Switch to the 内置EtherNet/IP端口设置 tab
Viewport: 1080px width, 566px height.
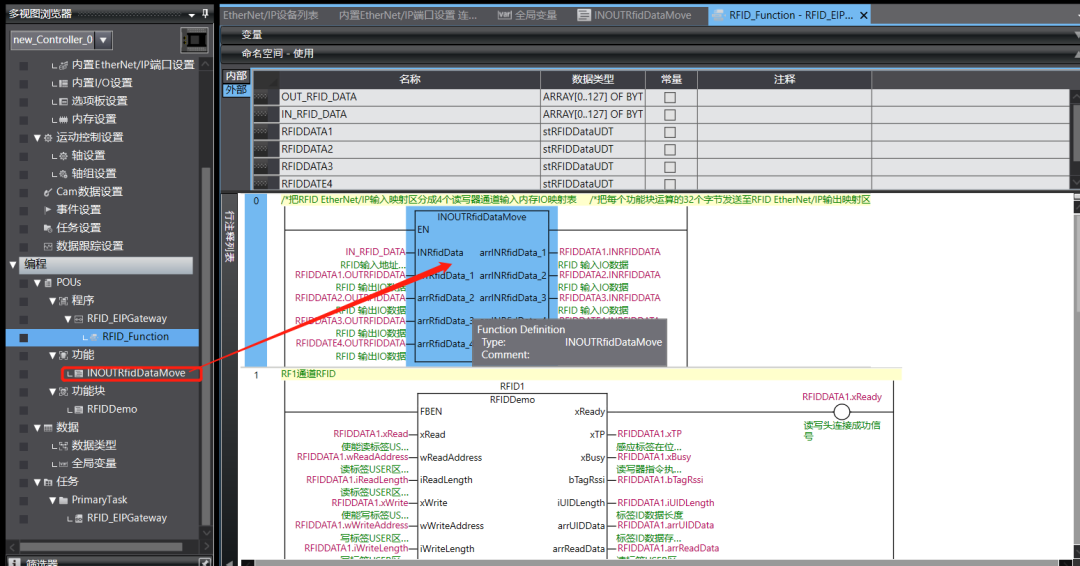407,15
